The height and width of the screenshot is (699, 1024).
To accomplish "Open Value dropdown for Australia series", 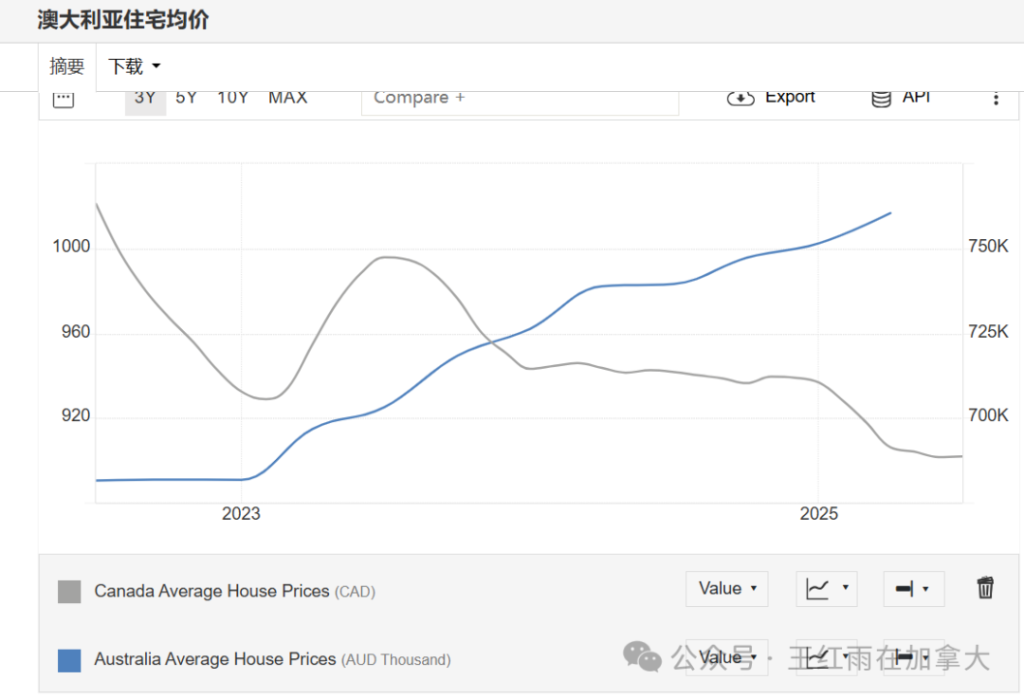I will click(x=726, y=657).
